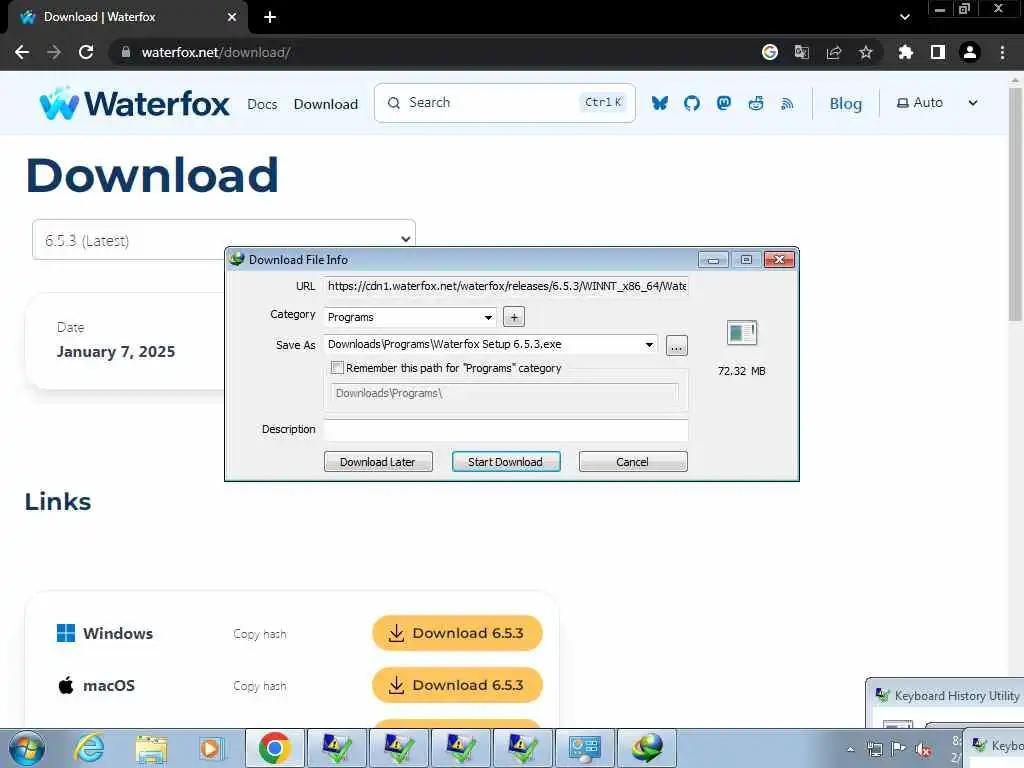Click the page vertical scrollbar thumb
This screenshot has height=768, width=1024.
coord(1015,204)
